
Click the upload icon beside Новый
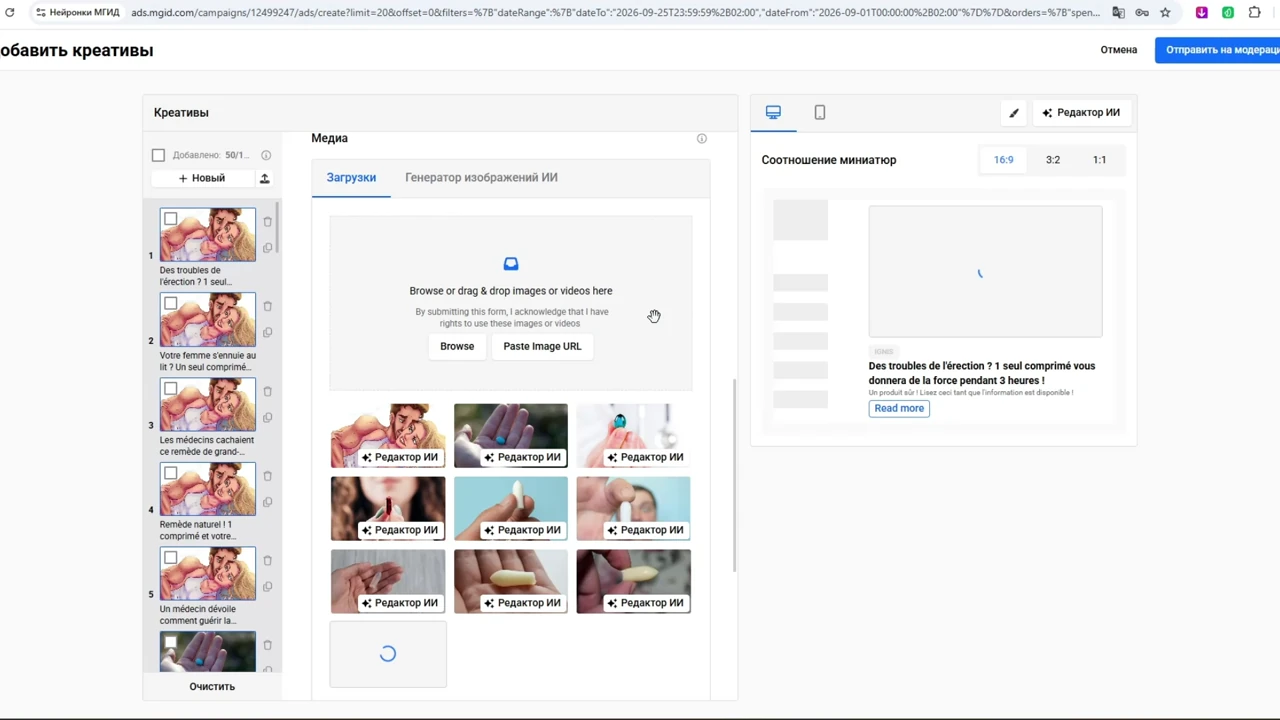[265, 178]
